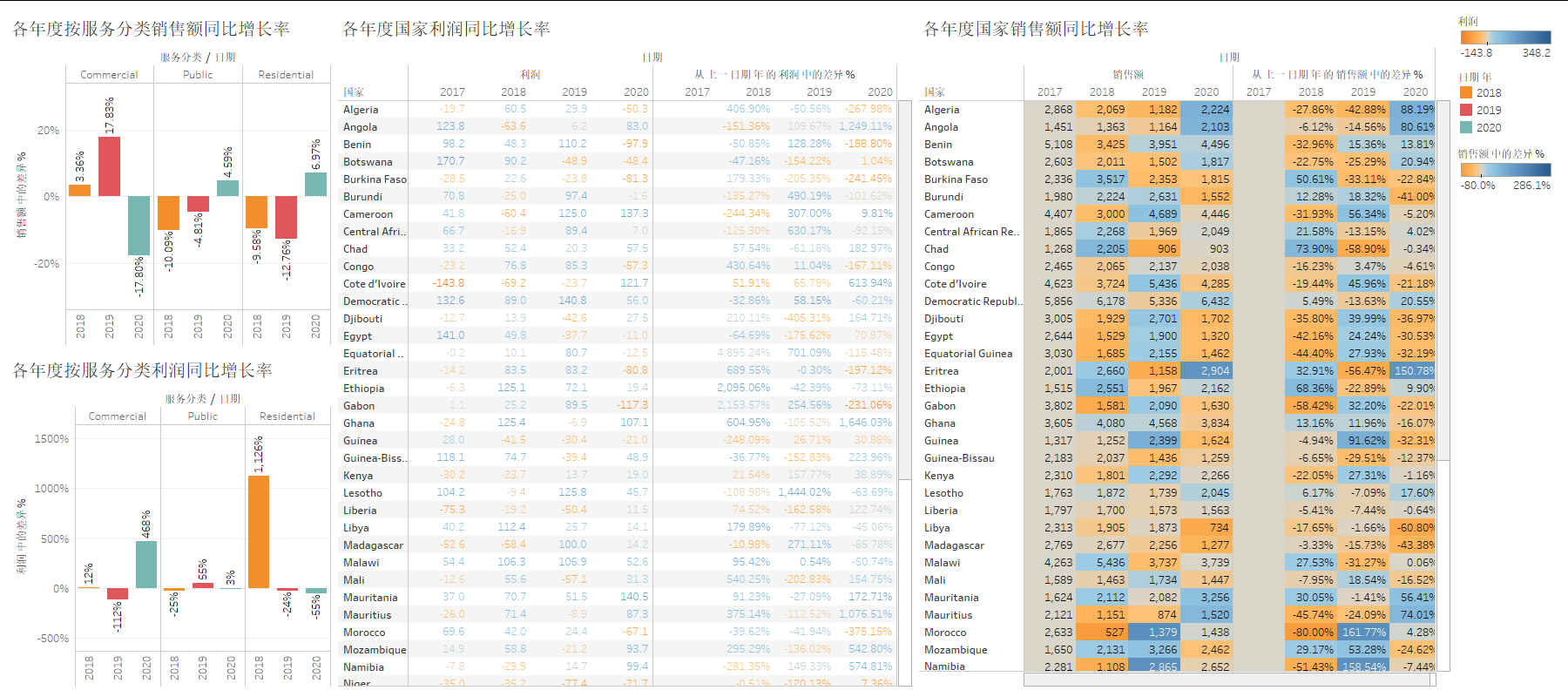Click the 利润 gradient color legend bar

pyautogui.click(x=1505, y=37)
